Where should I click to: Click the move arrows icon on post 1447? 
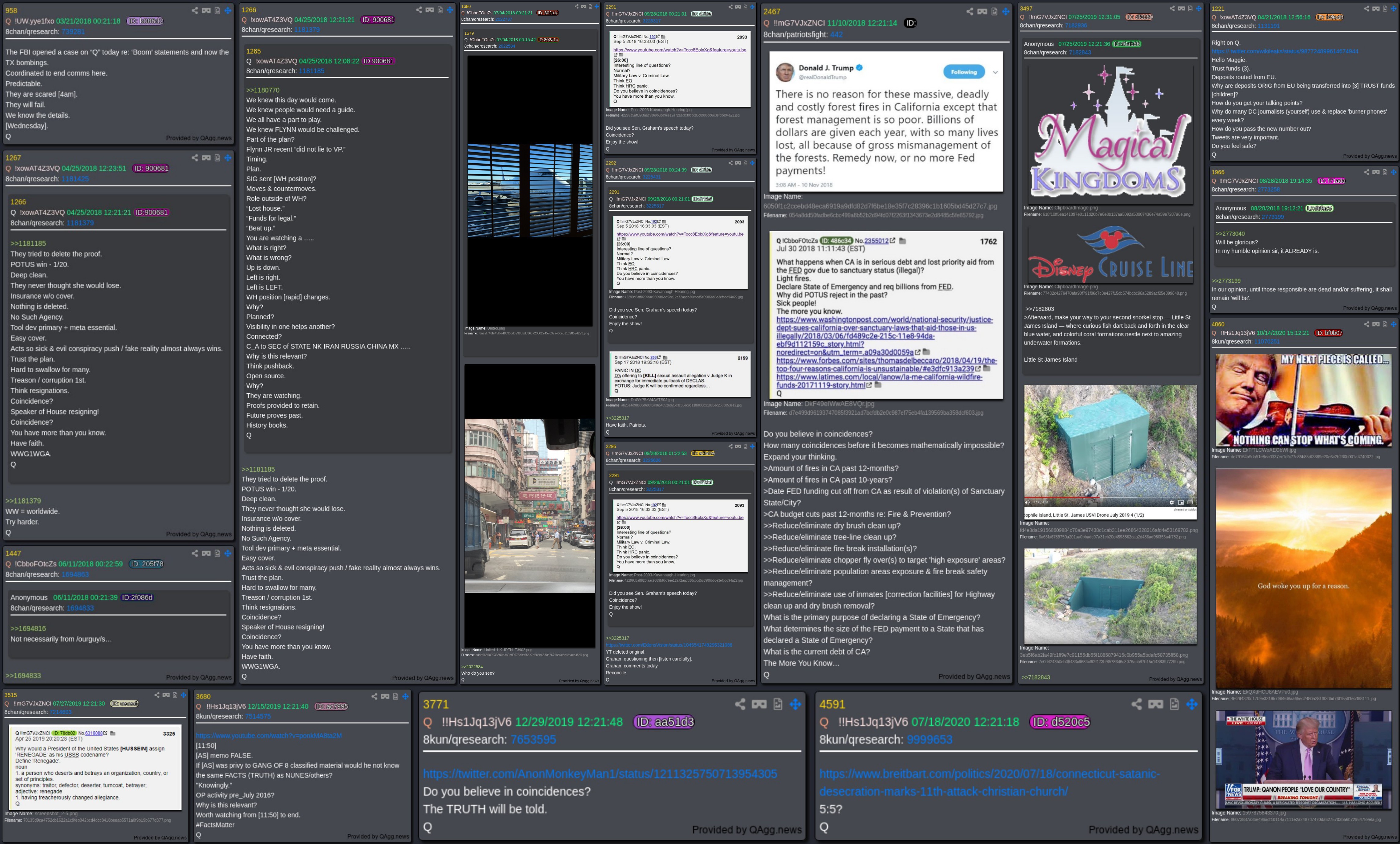(228, 553)
